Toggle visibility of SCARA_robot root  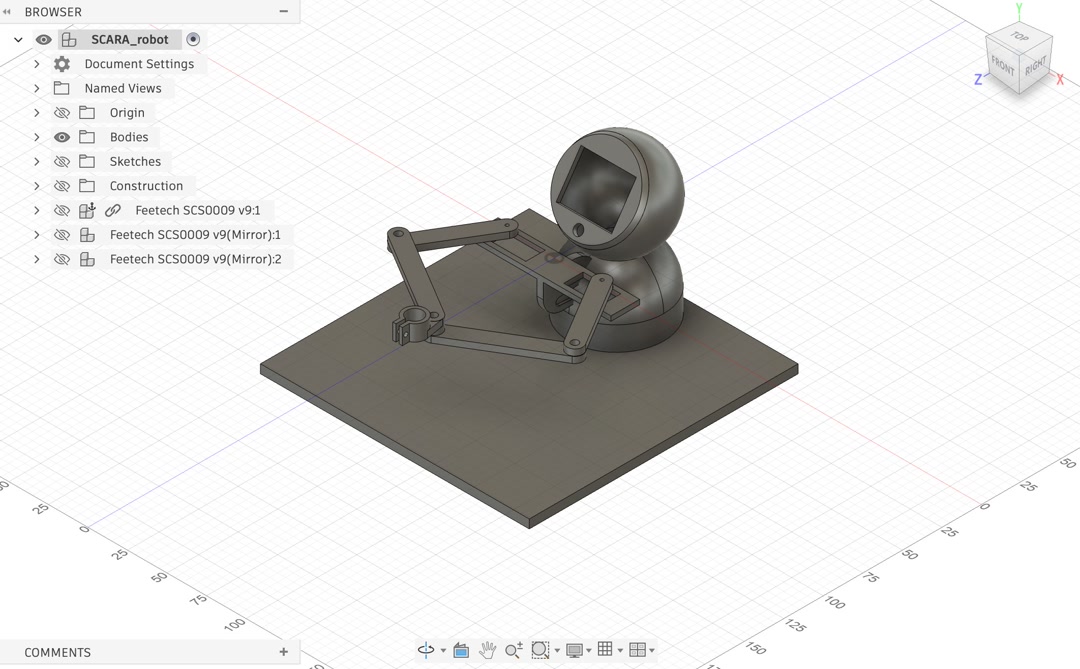click(x=43, y=40)
